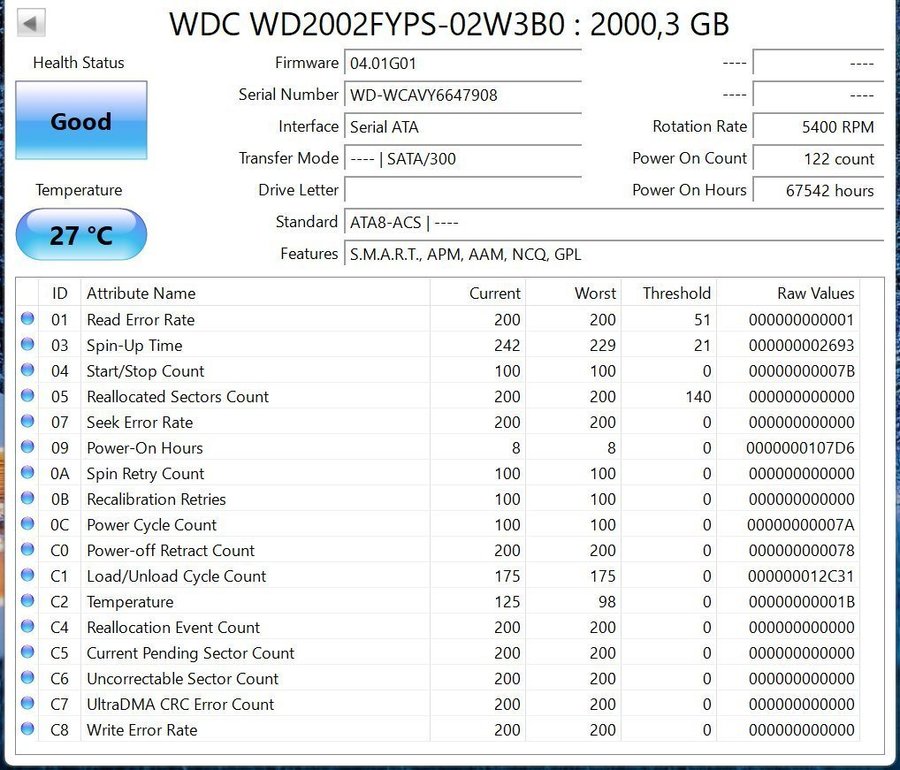
Task: Click status icon for Write Error Rate
Action: point(28,730)
